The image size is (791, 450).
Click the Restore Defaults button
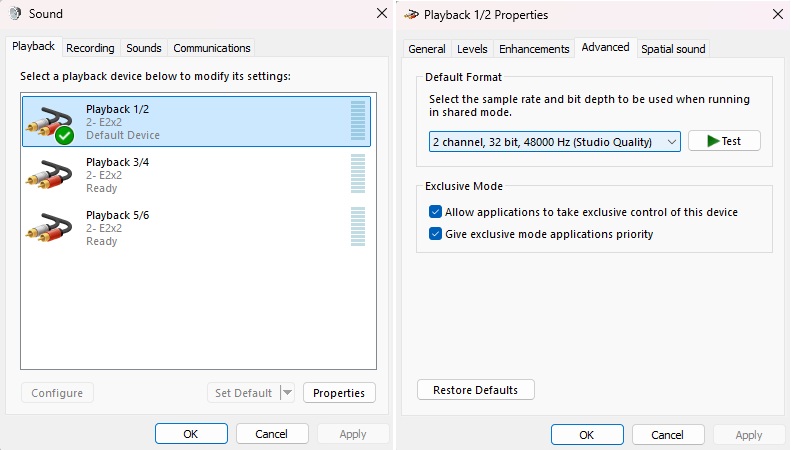point(475,390)
